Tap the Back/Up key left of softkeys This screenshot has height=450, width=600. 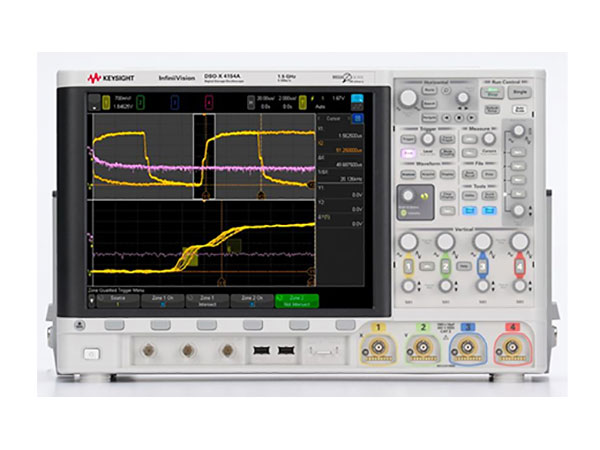click(x=80, y=325)
